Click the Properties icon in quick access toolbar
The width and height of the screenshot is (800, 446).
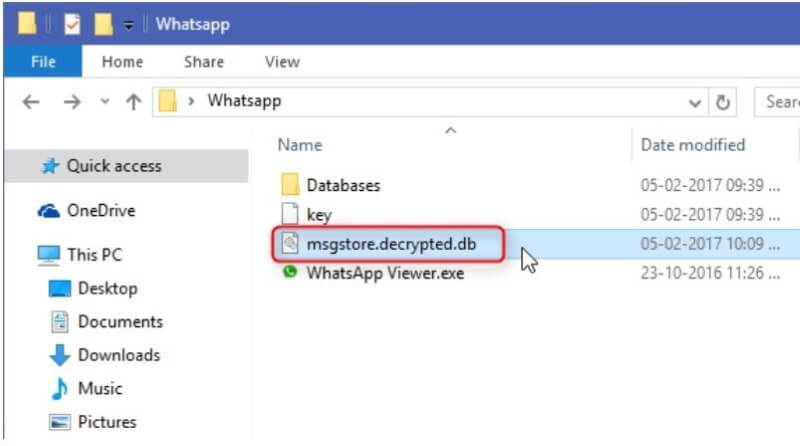point(72,22)
